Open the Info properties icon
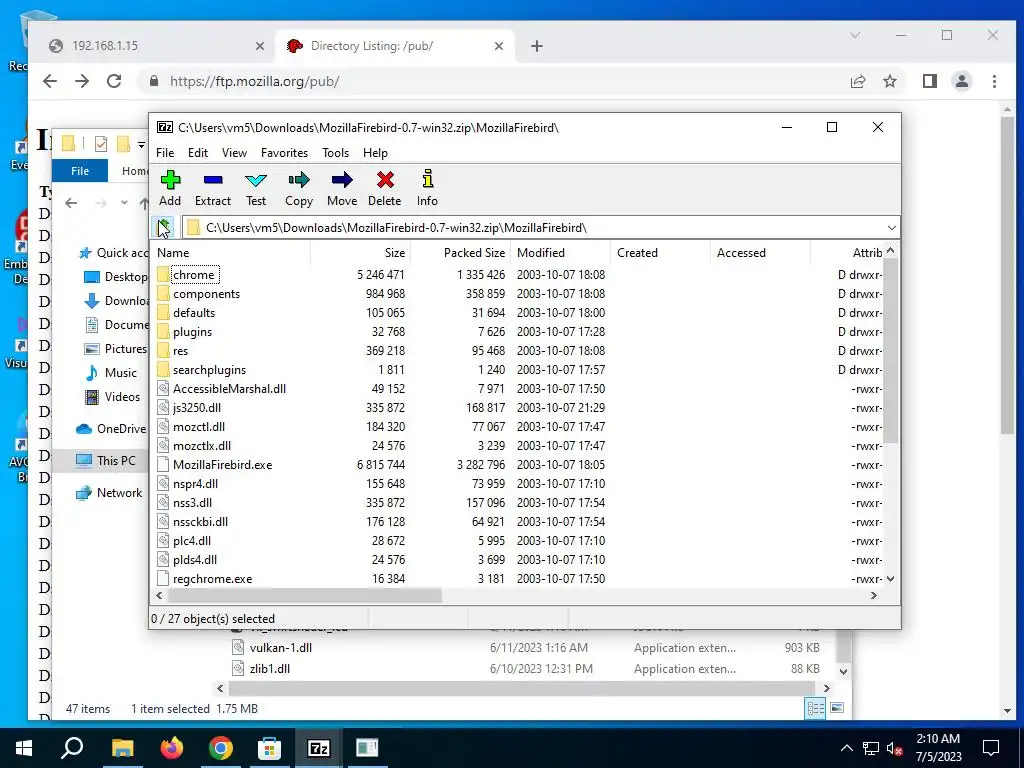The image size is (1024, 768). pyautogui.click(x=427, y=188)
